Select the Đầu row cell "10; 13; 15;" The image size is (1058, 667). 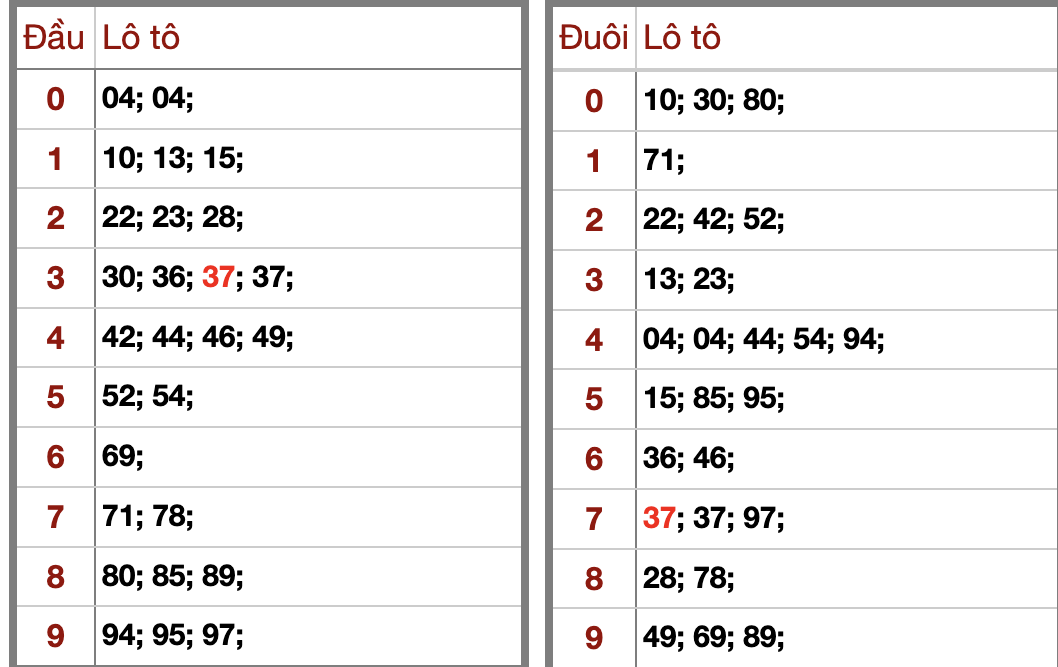click(173, 158)
